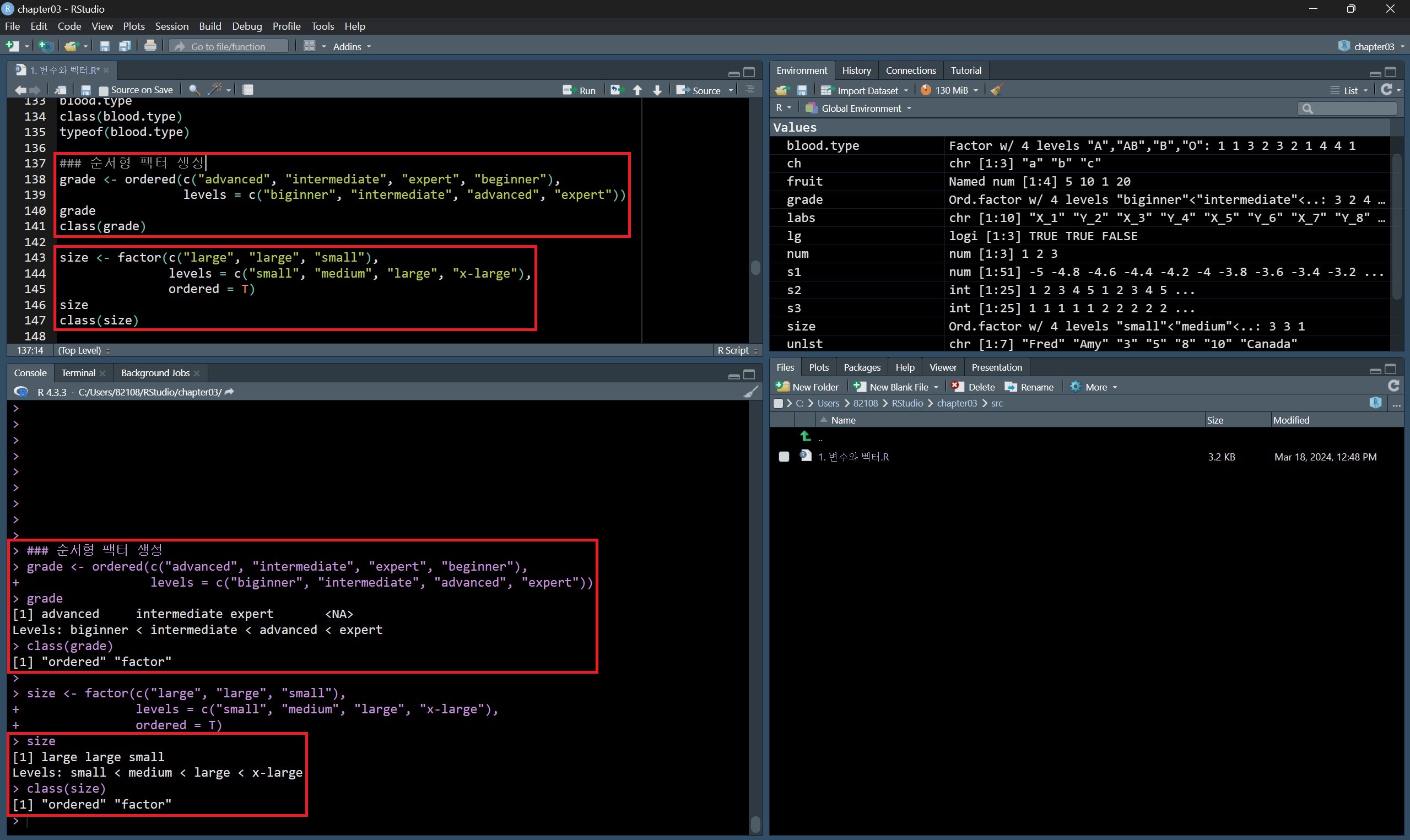Toggle the select-all checkbox in Files breadcrumb
Viewport: 1410px width, 840px height.
tap(779, 403)
